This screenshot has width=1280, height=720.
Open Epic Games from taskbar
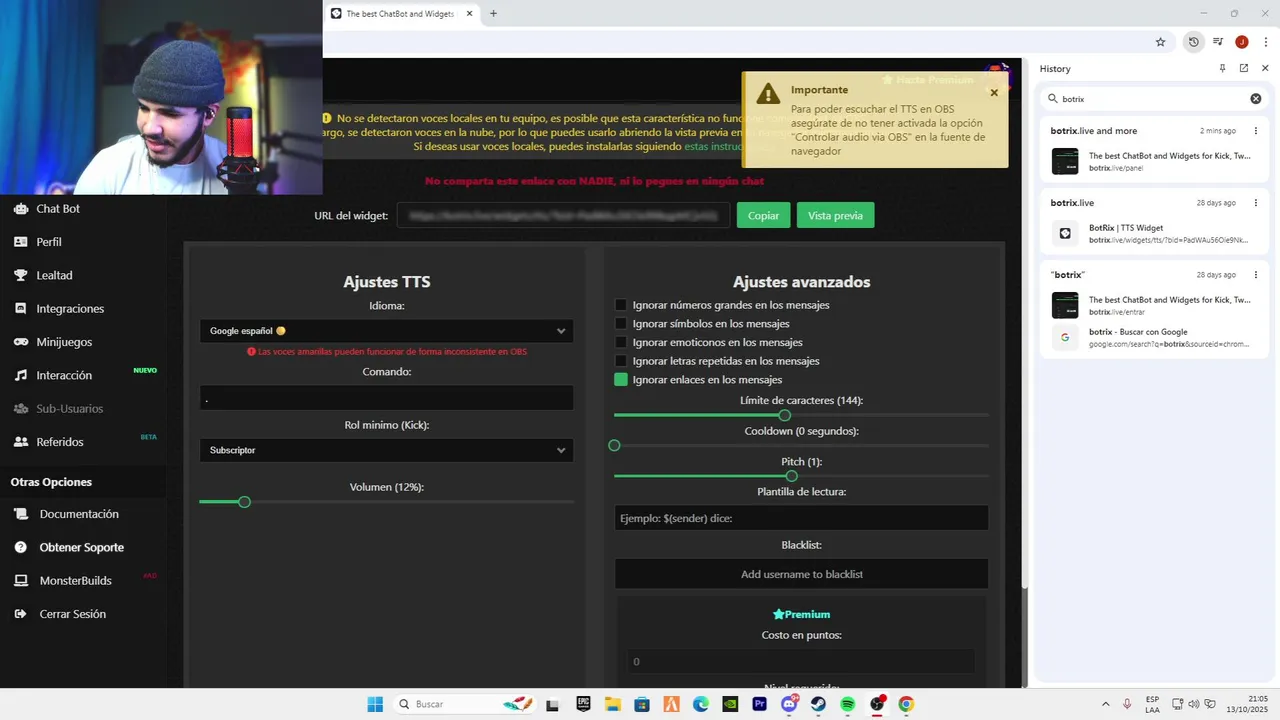click(x=583, y=704)
